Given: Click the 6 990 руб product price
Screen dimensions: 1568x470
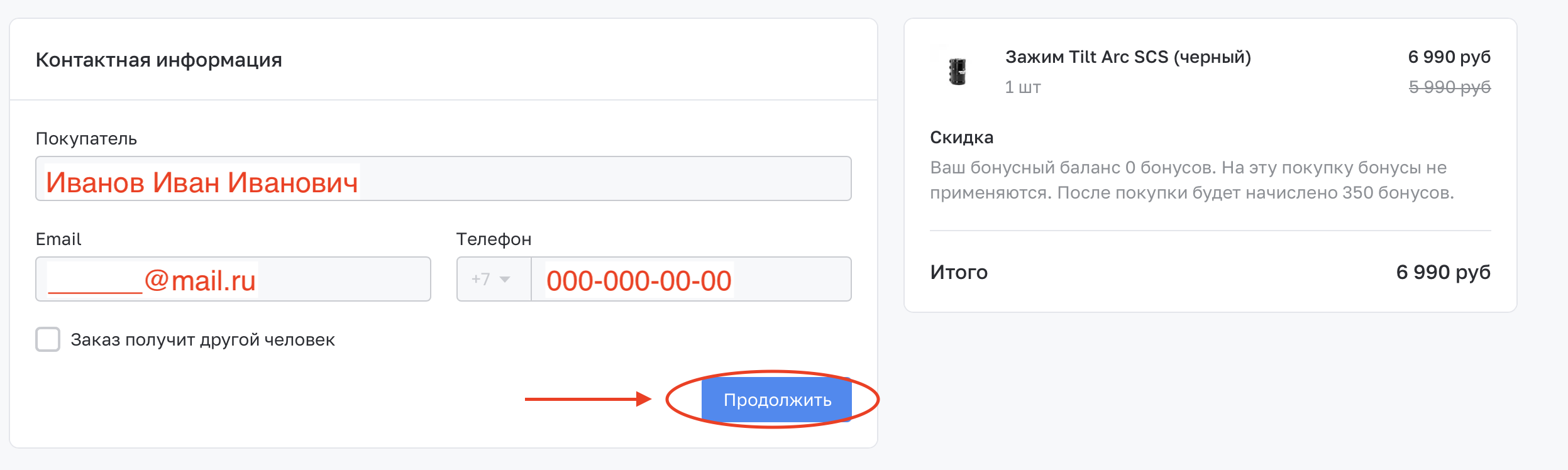Looking at the screenshot, I should 1449,57.
